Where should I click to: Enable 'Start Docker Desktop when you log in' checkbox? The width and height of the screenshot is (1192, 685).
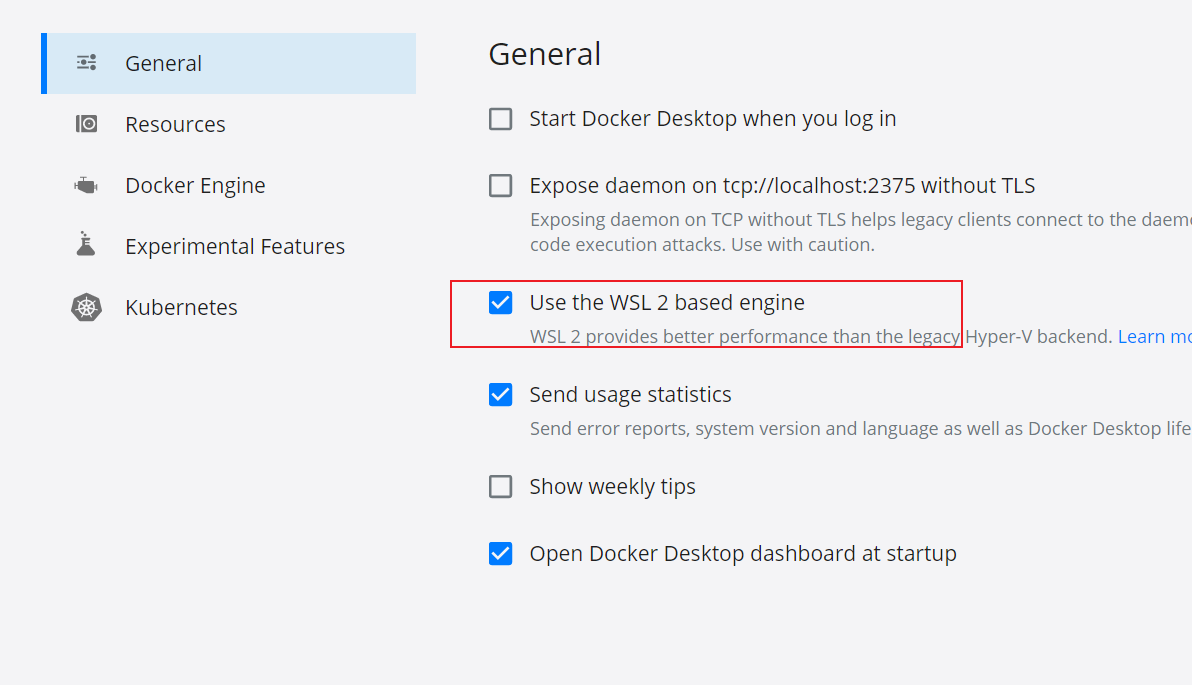pos(500,119)
